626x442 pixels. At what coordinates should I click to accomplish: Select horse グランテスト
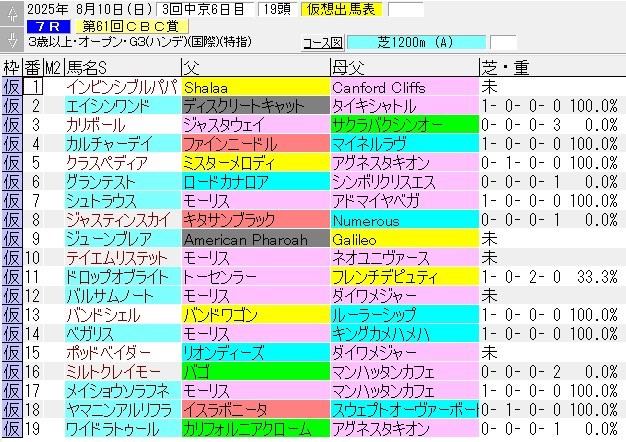123,182
